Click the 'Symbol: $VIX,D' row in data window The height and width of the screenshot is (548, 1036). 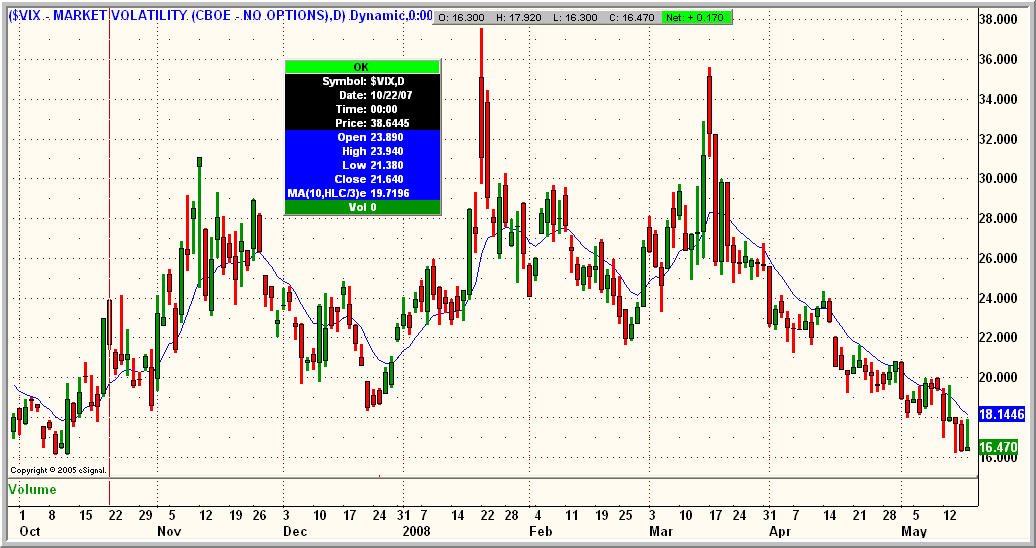(362, 81)
